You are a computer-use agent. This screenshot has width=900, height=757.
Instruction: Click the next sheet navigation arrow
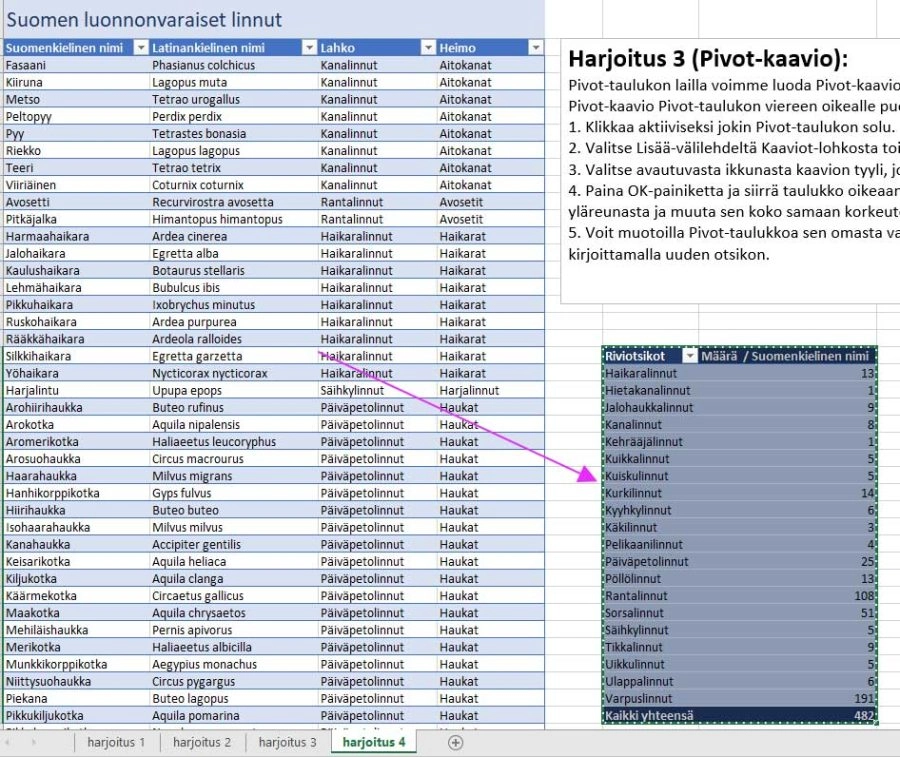35,743
